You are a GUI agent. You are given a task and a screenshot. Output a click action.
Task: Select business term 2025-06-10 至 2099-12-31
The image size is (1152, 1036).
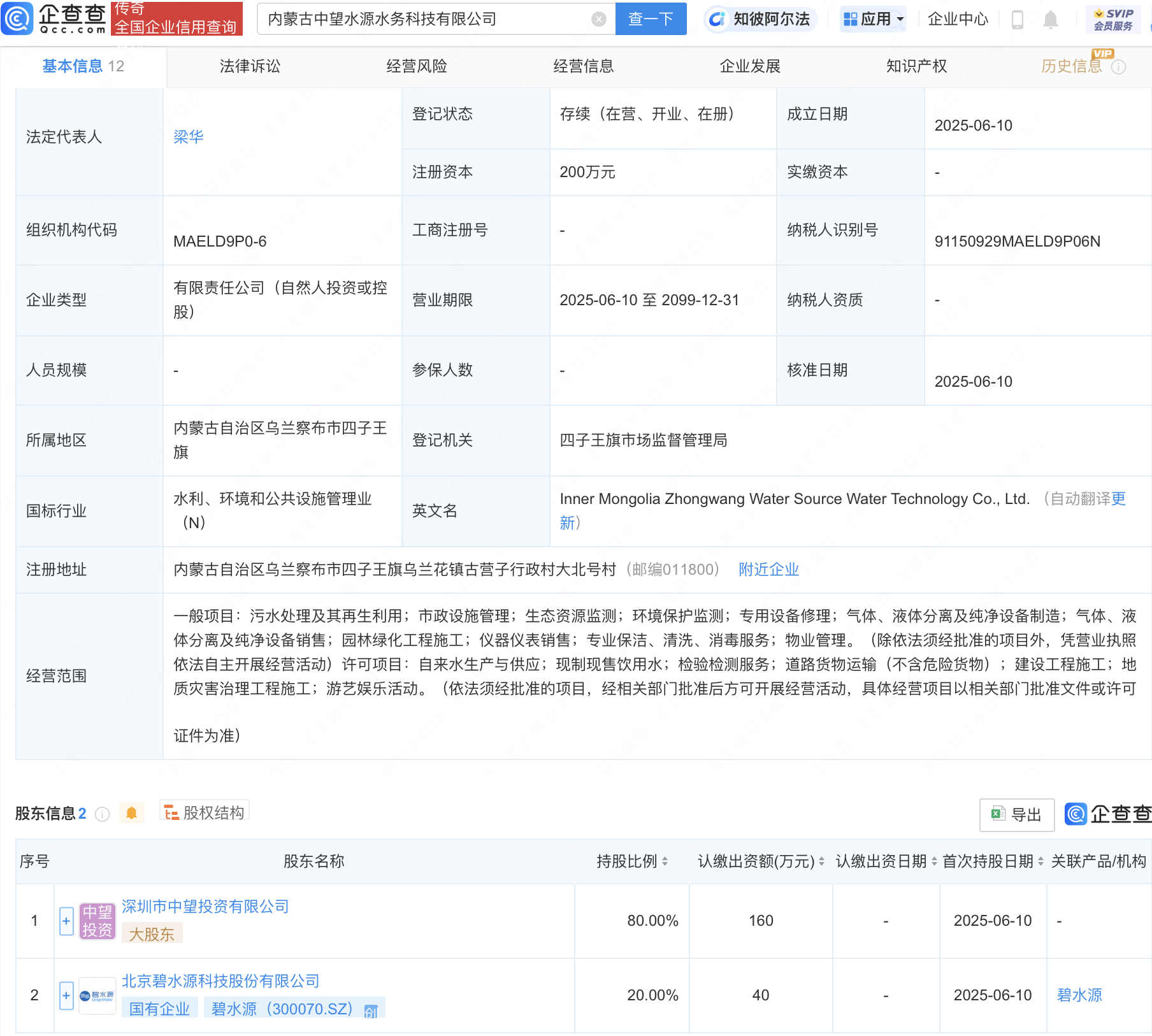pos(649,300)
